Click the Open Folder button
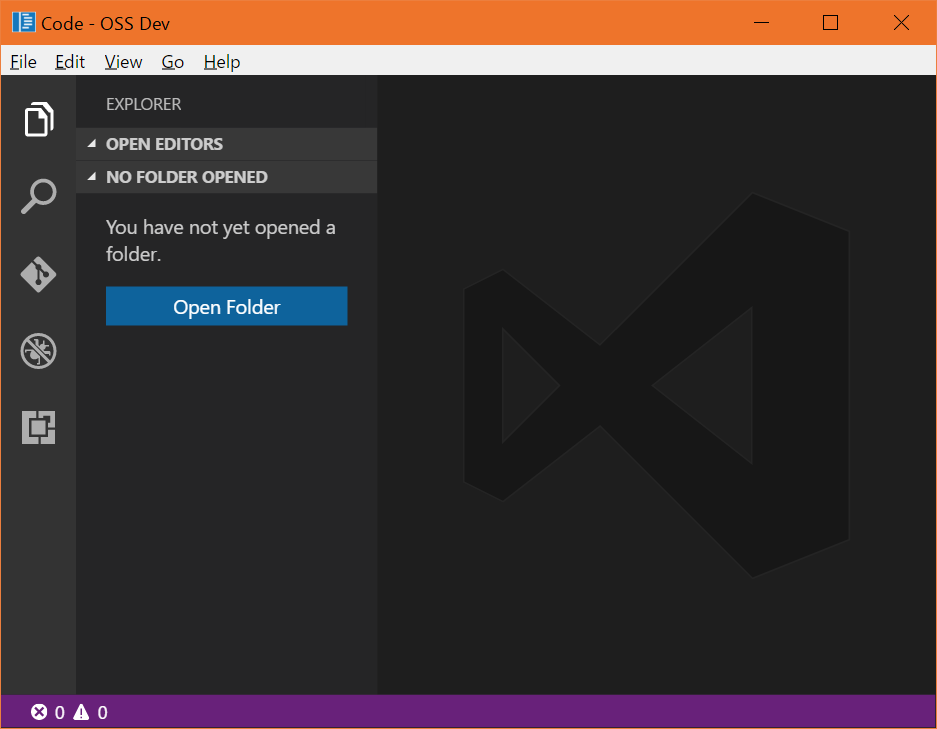The height and width of the screenshot is (729, 937). click(226, 306)
